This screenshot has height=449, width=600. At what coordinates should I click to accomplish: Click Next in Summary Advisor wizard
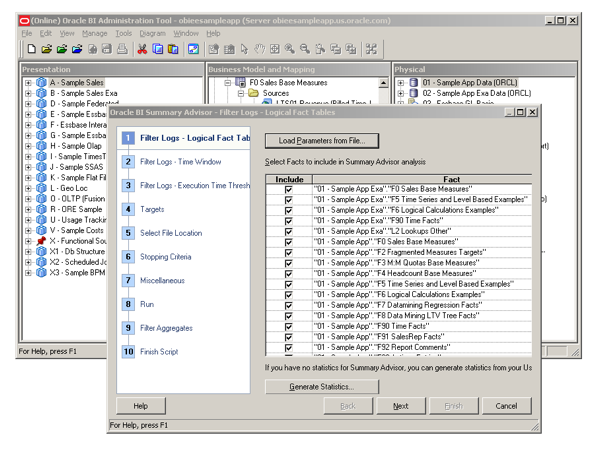pos(401,406)
